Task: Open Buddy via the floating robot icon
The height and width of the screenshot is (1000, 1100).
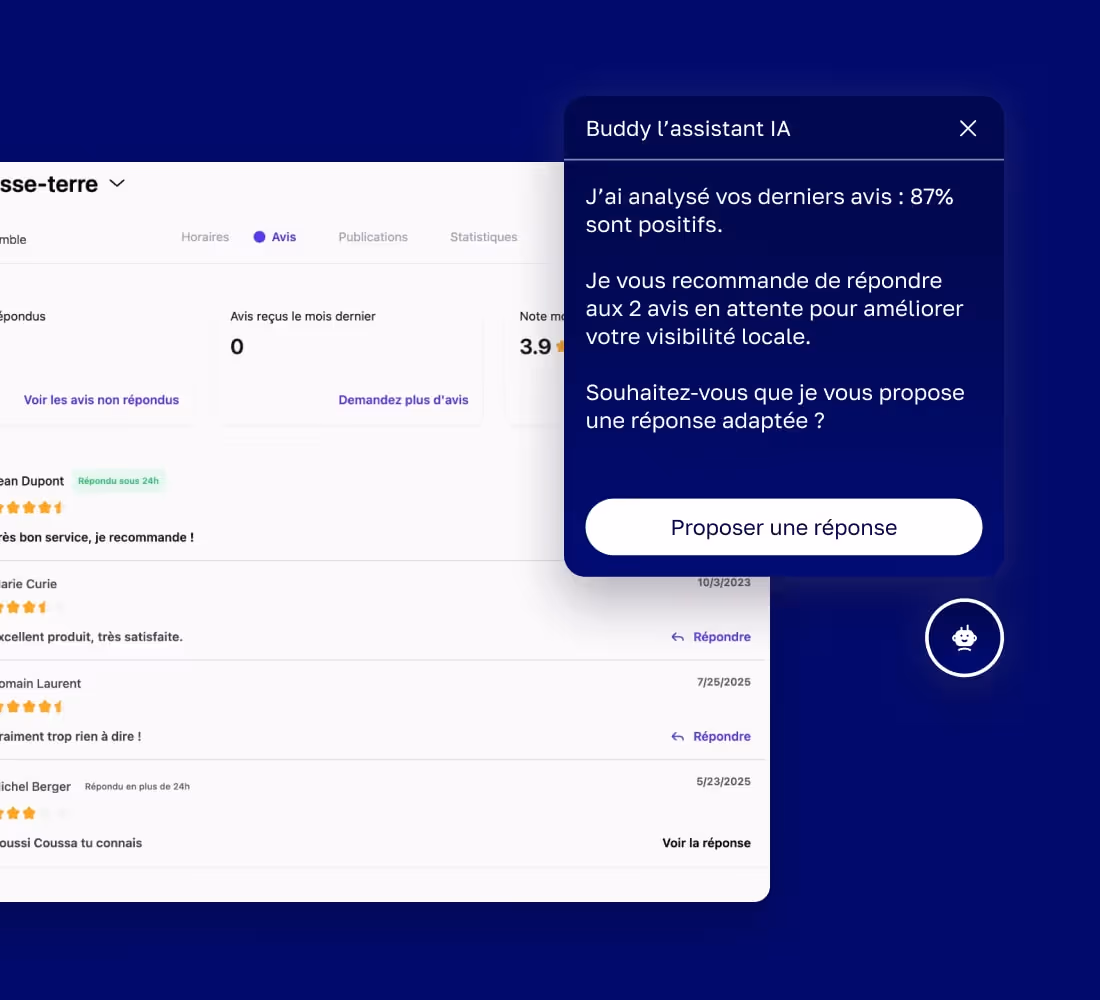Action: pyautogui.click(x=964, y=637)
